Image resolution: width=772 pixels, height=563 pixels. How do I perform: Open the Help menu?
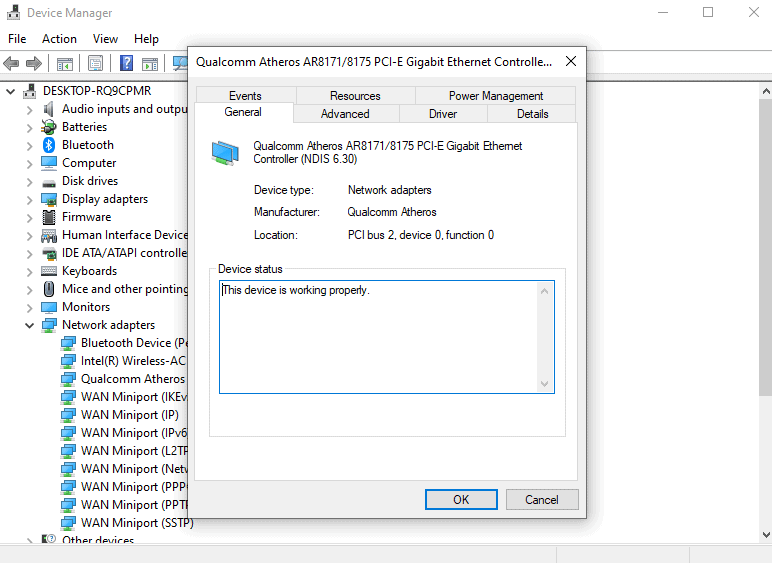point(146,39)
